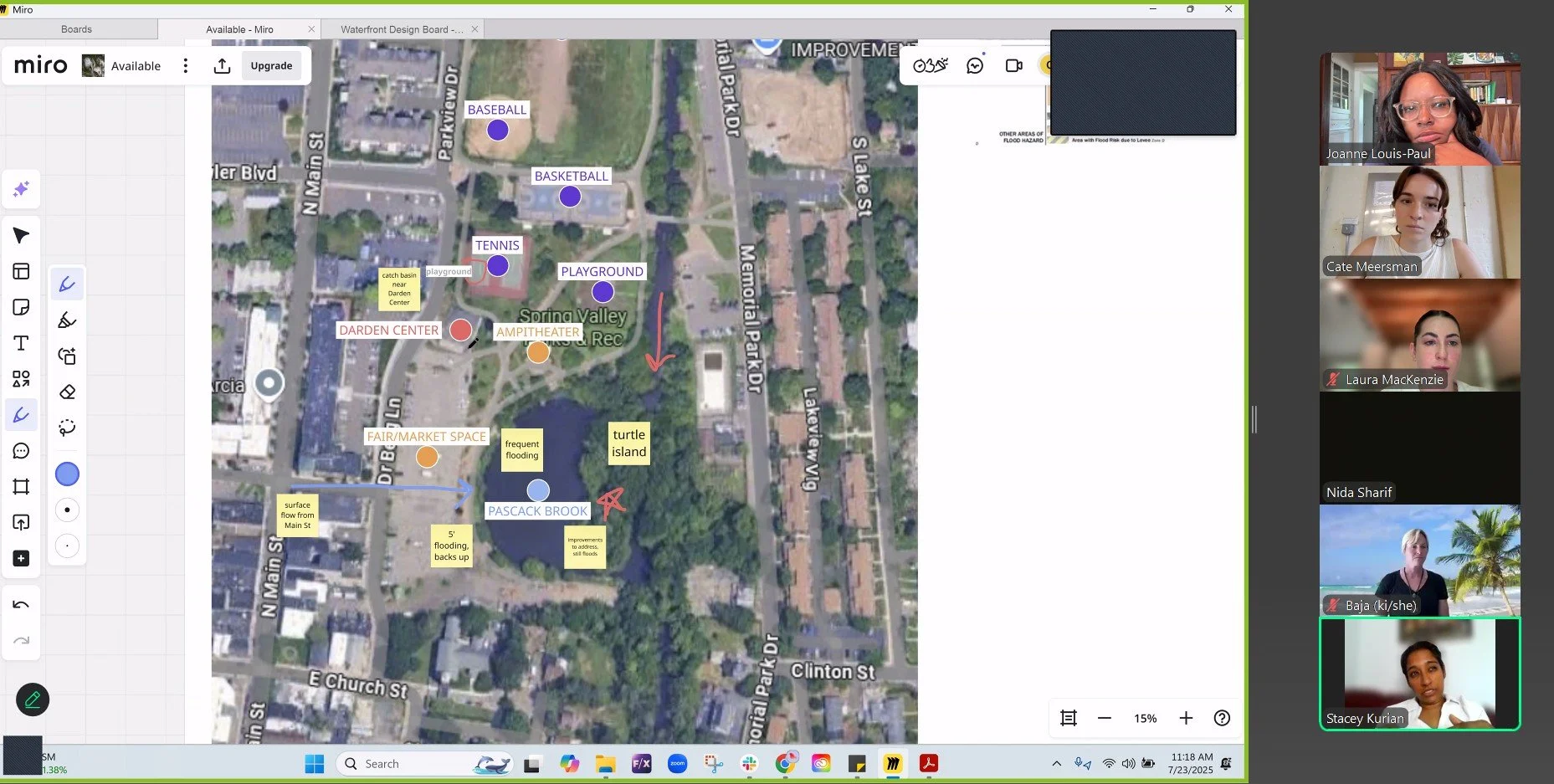Switch to Waterfront Design Board tab

point(402,29)
